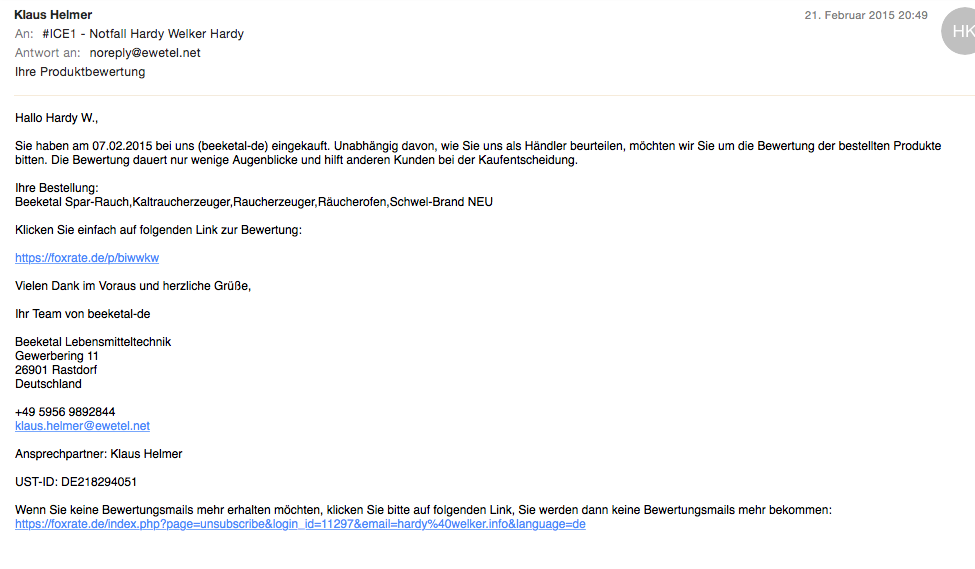Click the Antwort an: label
This screenshot has width=975, height=569.
47,53
